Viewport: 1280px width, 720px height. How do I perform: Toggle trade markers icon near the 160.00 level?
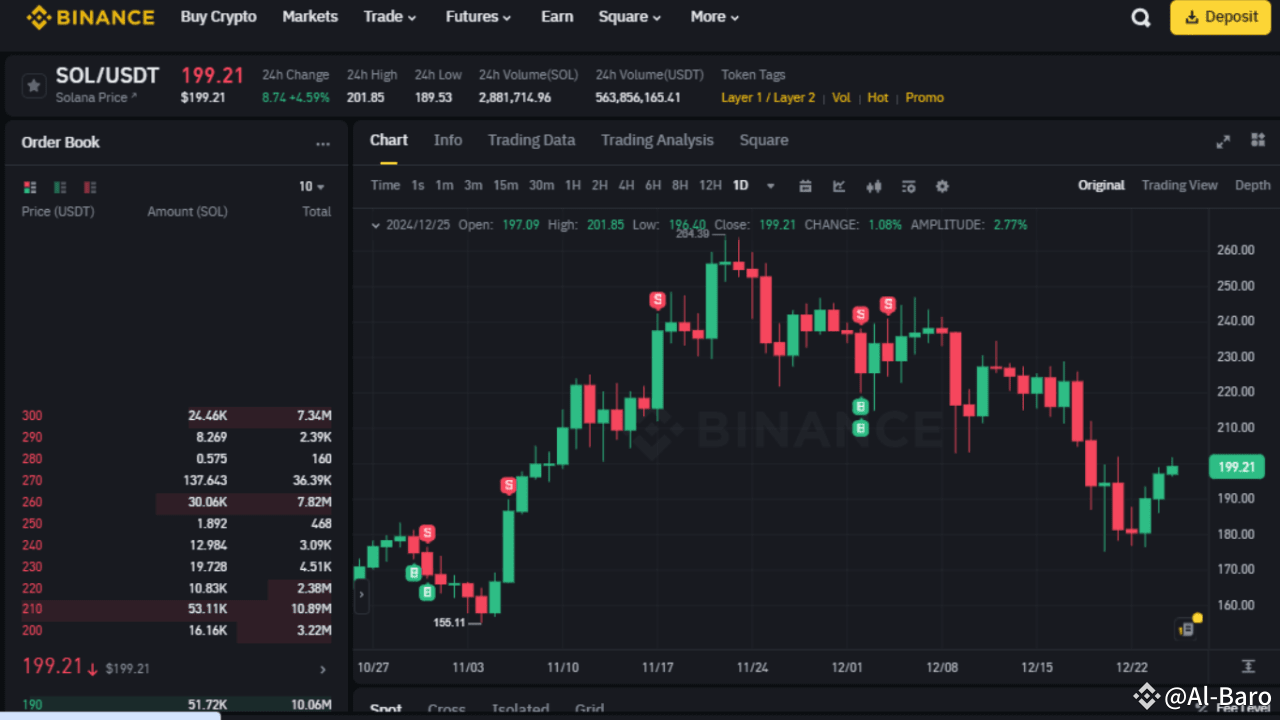click(1188, 628)
